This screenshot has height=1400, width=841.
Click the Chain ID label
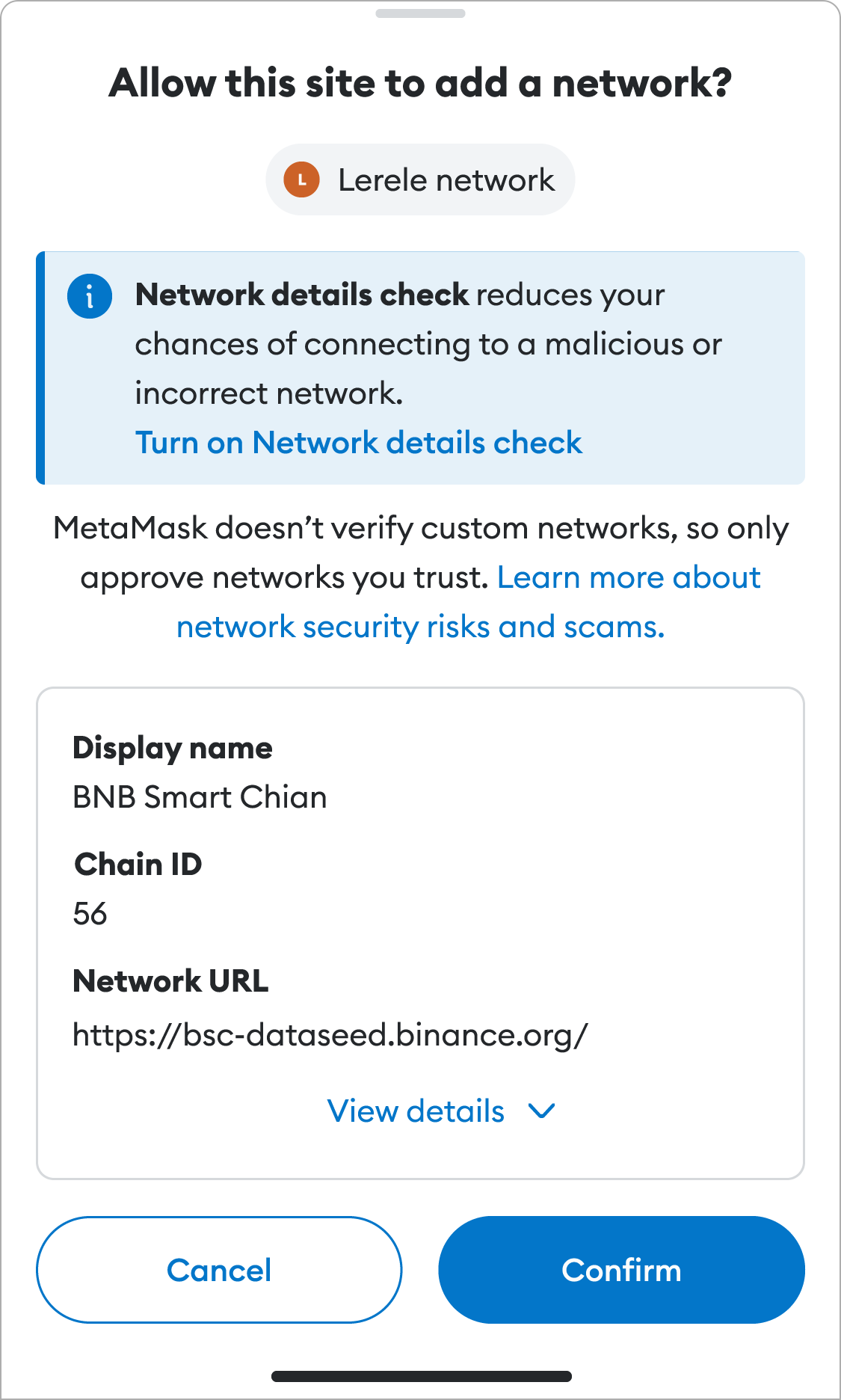pos(138,865)
